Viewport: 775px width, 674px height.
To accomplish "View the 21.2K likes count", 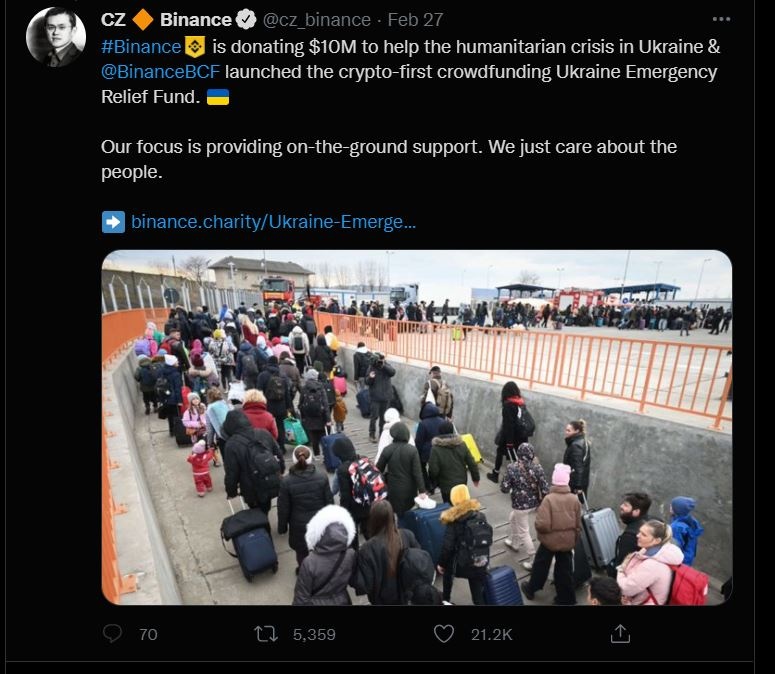I will coord(491,634).
